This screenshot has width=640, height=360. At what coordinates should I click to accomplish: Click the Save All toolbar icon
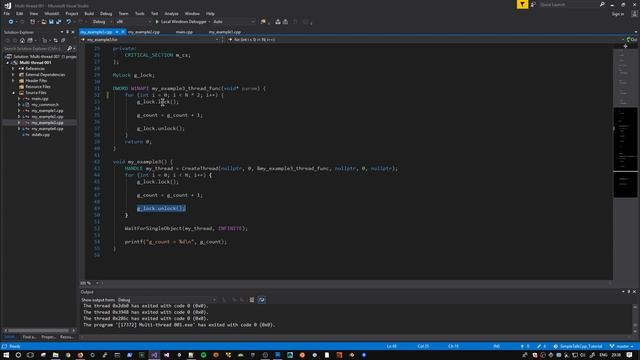[58, 22]
